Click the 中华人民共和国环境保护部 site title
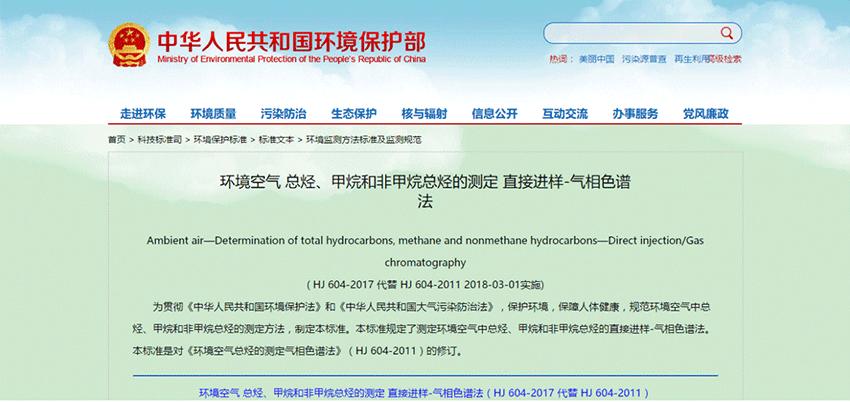 (x=292, y=42)
